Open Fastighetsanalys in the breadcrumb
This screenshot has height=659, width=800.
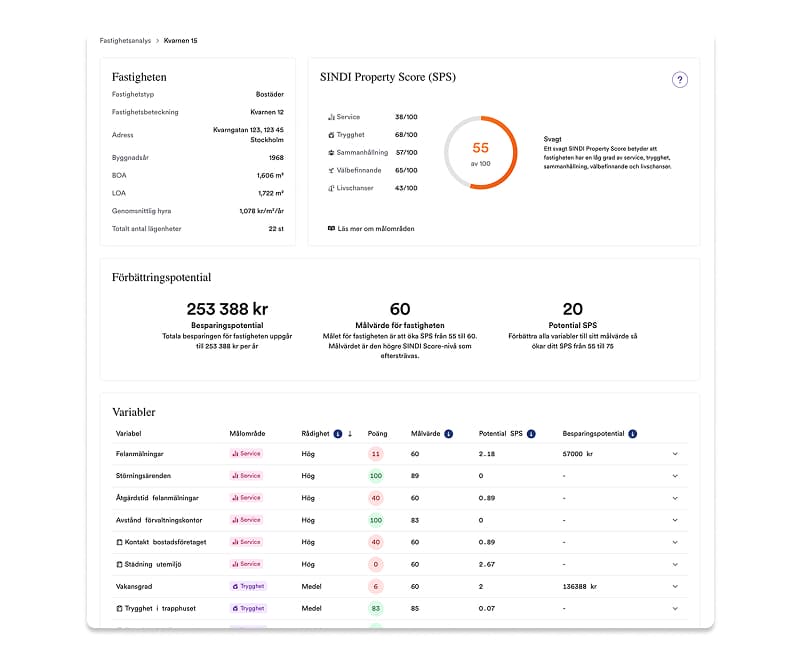coord(126,41)
